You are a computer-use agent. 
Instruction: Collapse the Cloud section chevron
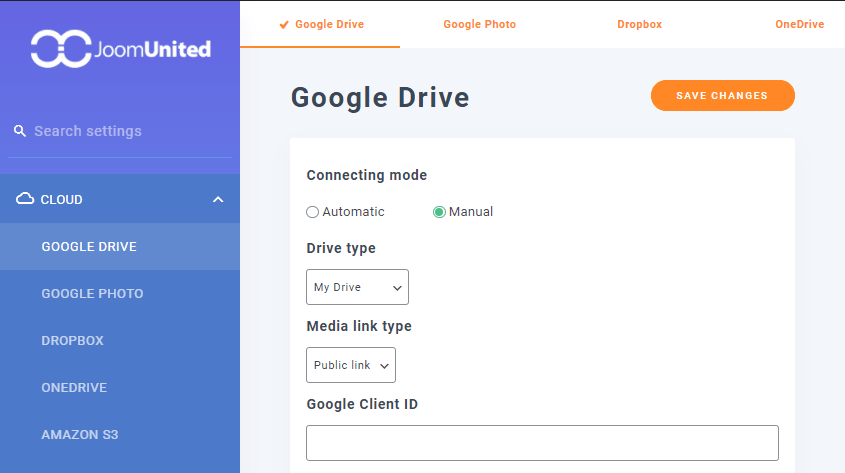tap(218, 199)
